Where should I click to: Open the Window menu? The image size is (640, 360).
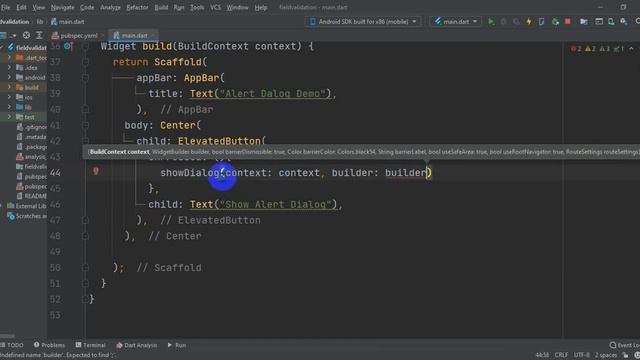[x=237, y=7]
